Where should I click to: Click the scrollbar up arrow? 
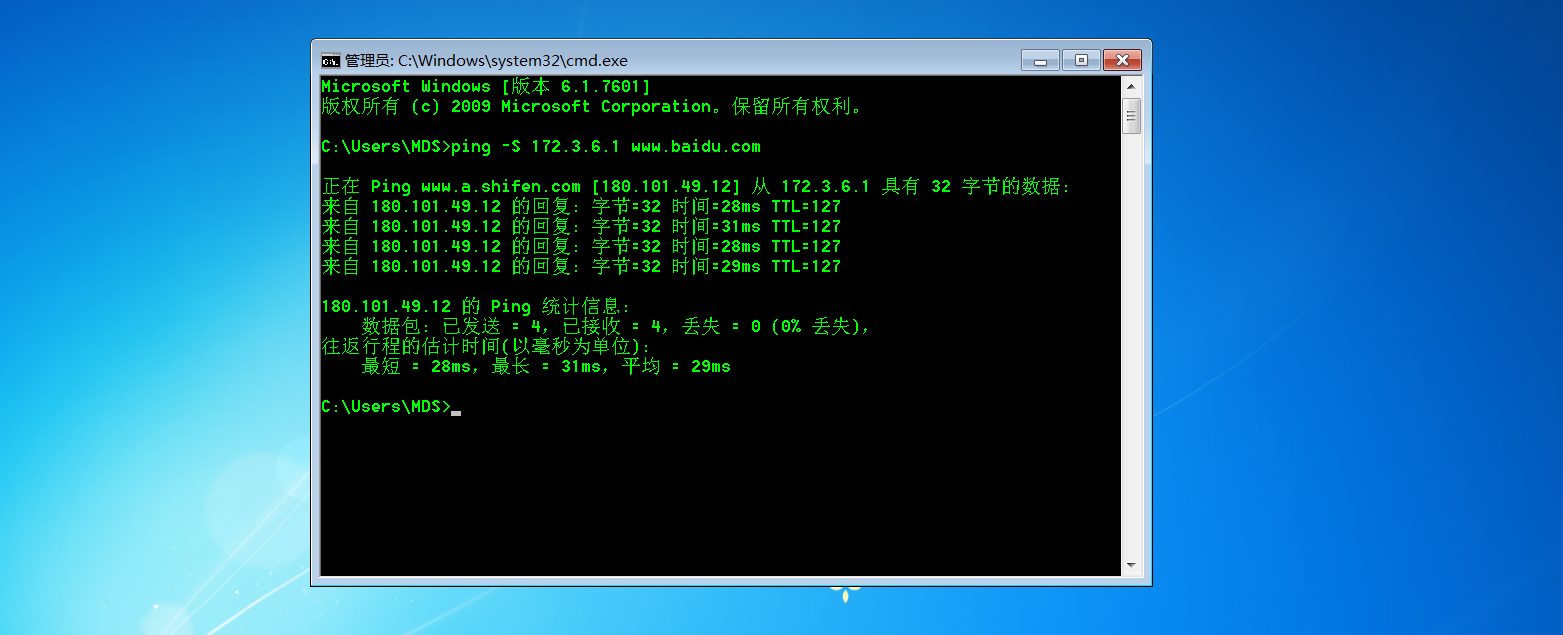pos(1131,87)
